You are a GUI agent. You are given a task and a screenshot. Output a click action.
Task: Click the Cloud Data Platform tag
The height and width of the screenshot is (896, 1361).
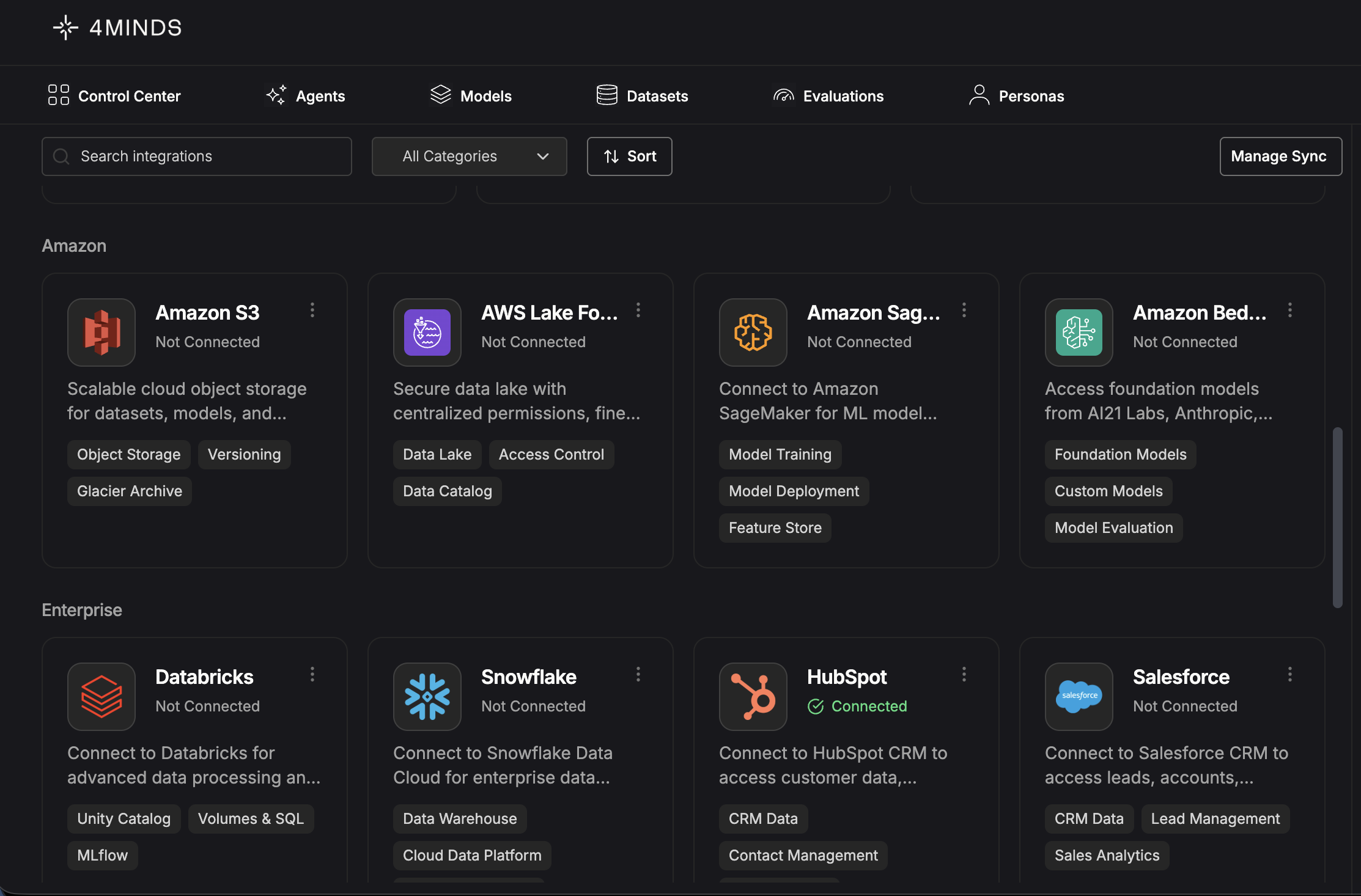473,856
